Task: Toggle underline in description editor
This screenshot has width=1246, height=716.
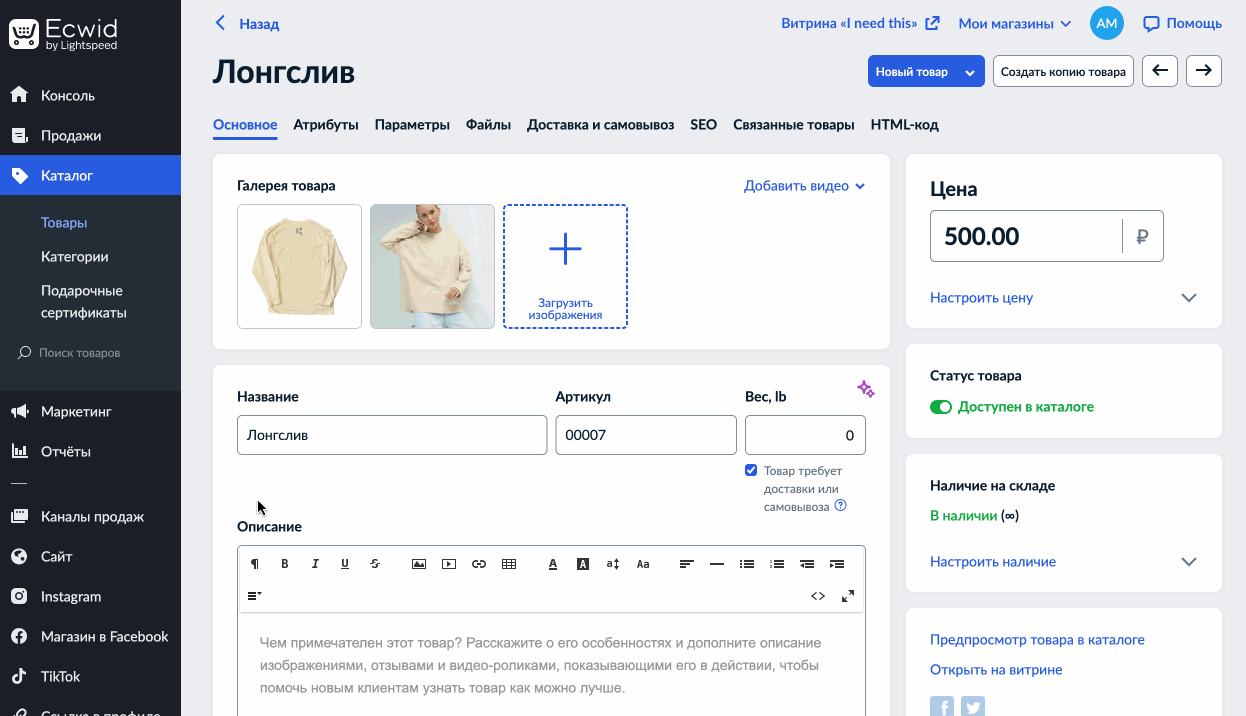Action: [345, 564]
